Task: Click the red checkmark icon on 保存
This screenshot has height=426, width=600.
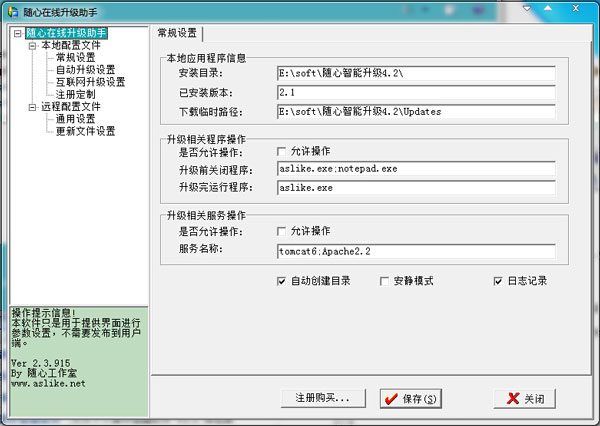Action: click(x=390, y=399)
